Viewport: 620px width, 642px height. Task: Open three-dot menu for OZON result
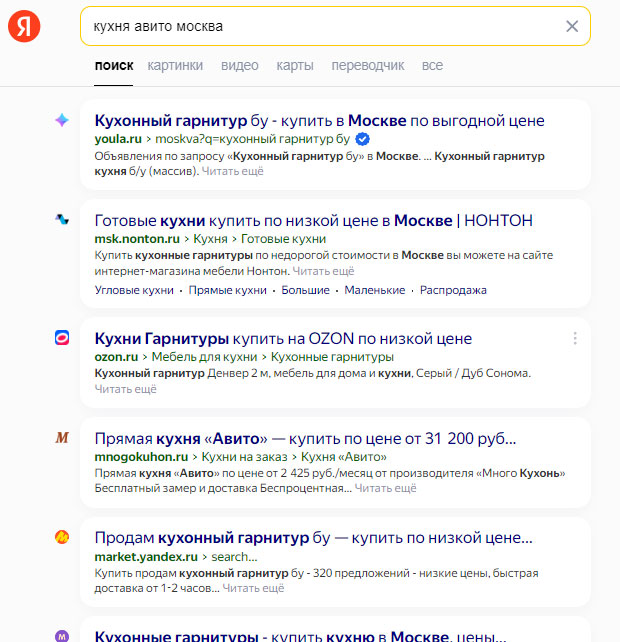(x=575, y=339)
